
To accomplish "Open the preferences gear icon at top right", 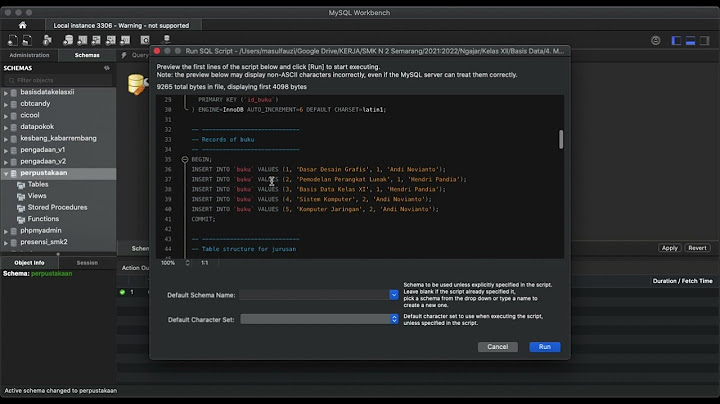I will [x=656, y=40].
